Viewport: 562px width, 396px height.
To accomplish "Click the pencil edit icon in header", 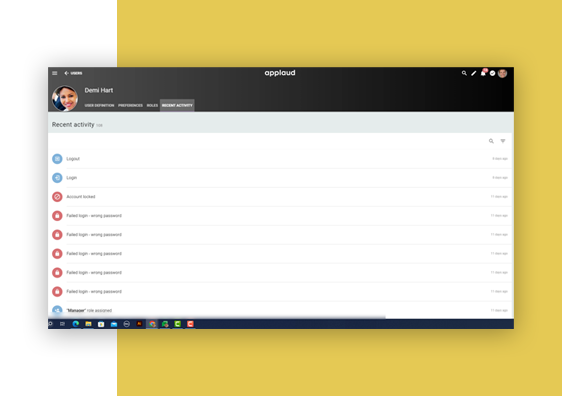I will coord(473,73).
